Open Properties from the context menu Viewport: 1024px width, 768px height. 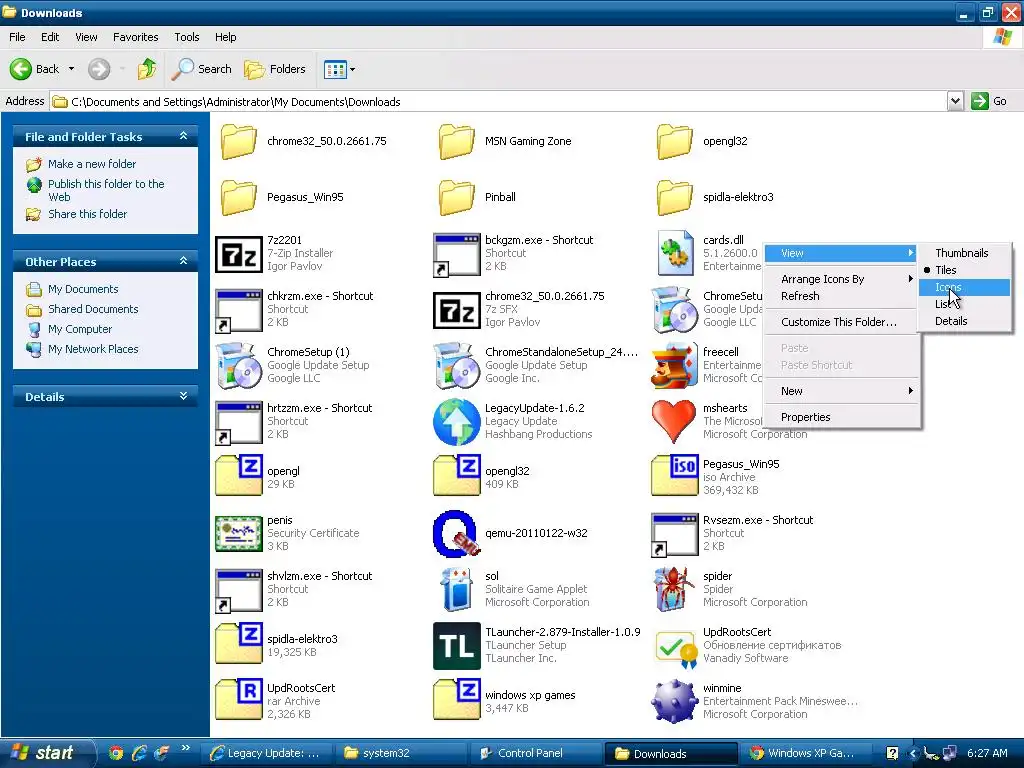click(x=842, y=417)
